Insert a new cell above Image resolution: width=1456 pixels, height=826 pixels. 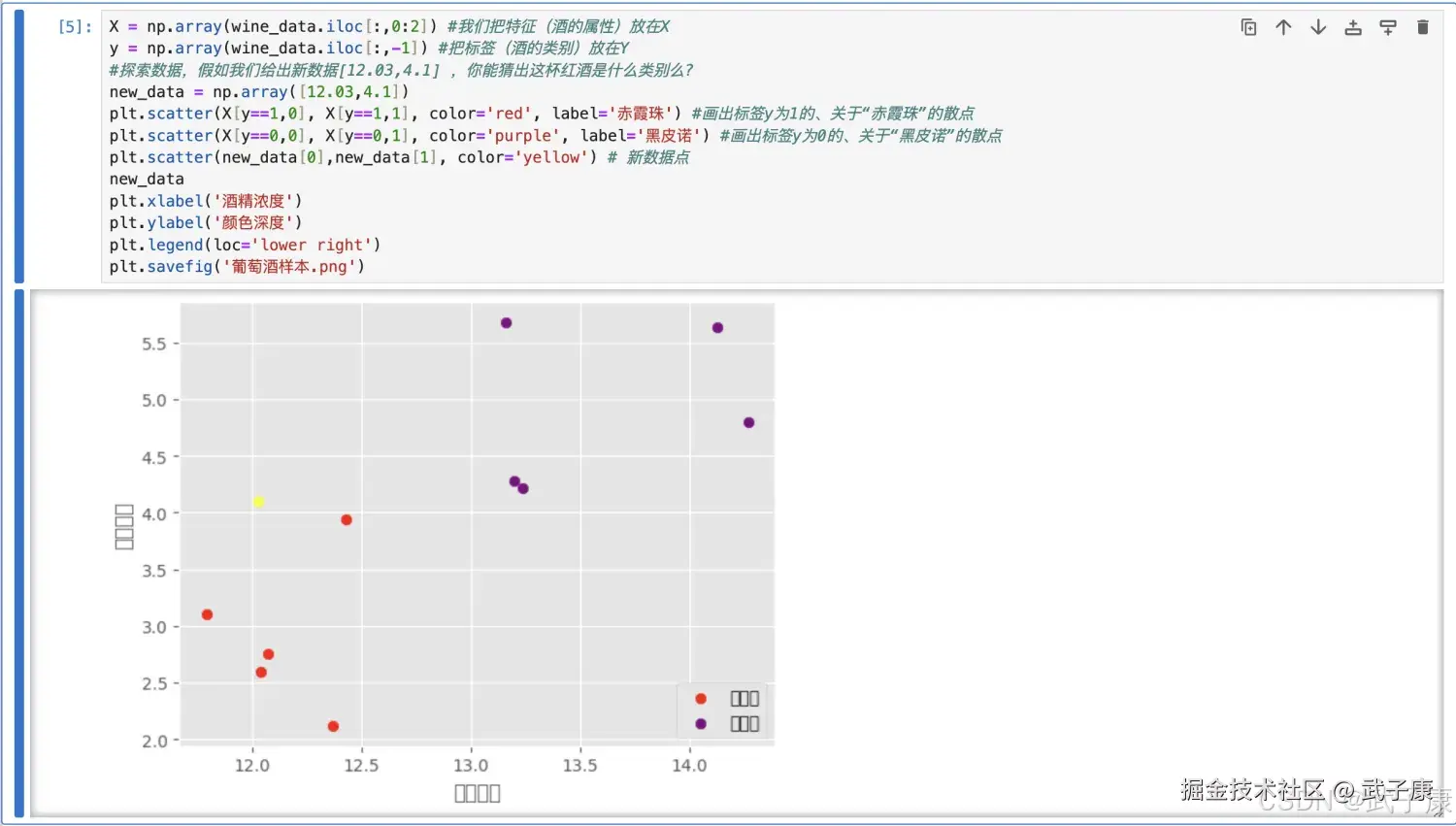coord(1353,27)
